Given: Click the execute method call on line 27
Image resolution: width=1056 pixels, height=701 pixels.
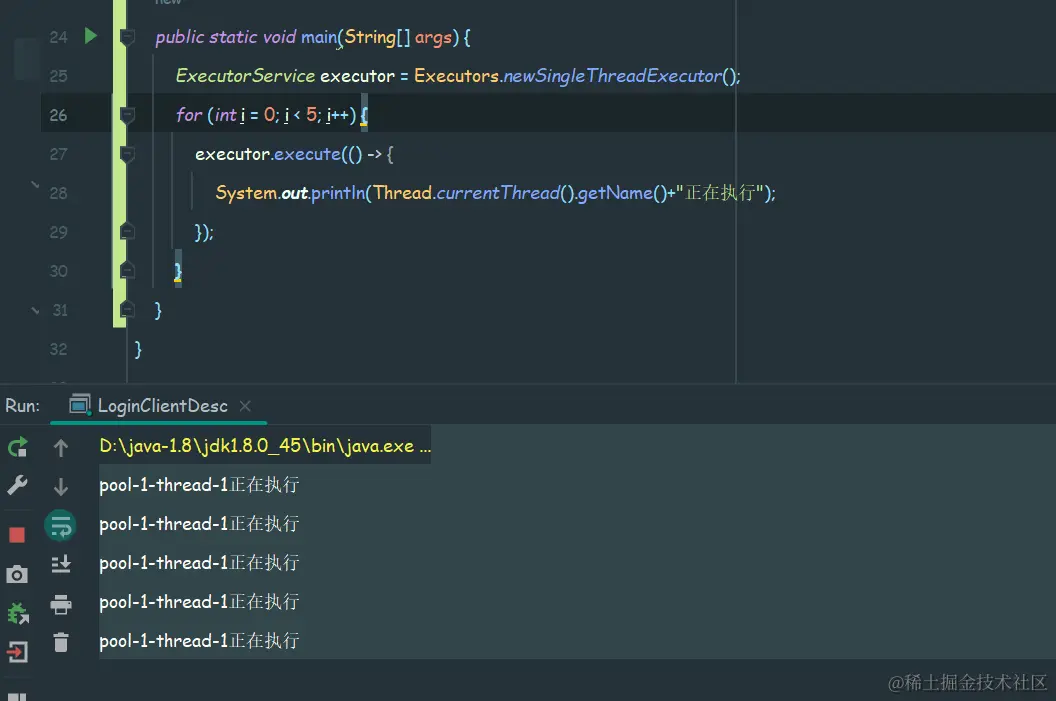Looking at the screenshot, I should click(x=308, y=154).
